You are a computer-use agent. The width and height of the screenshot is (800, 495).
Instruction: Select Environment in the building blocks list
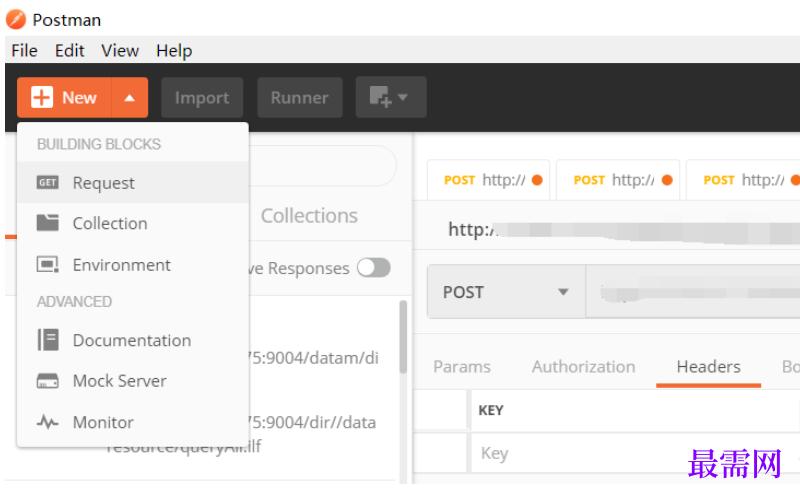pyautogui.click(x=133, y=265)
